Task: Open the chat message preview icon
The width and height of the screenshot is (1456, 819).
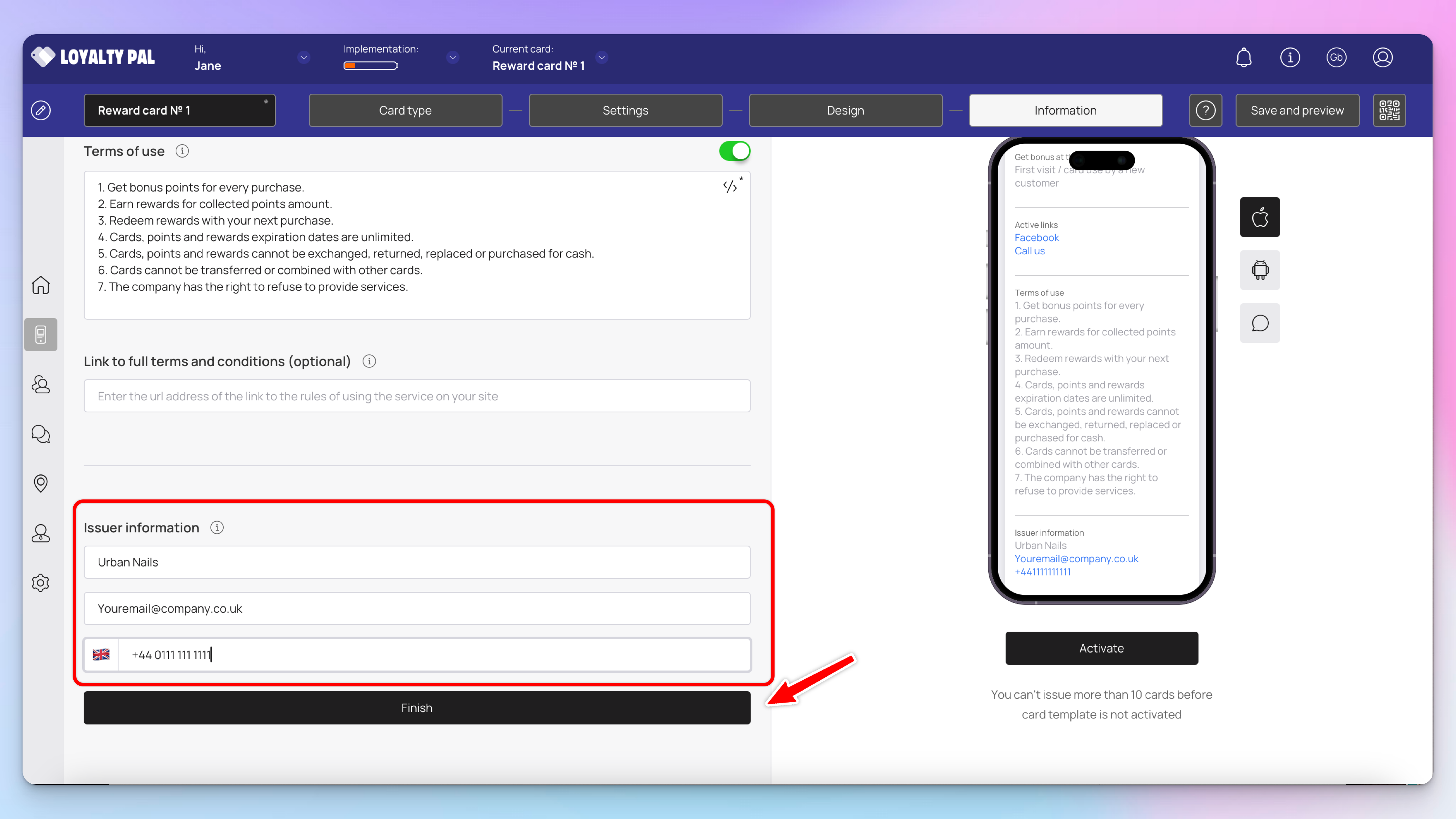Action: pos(1259,323)
